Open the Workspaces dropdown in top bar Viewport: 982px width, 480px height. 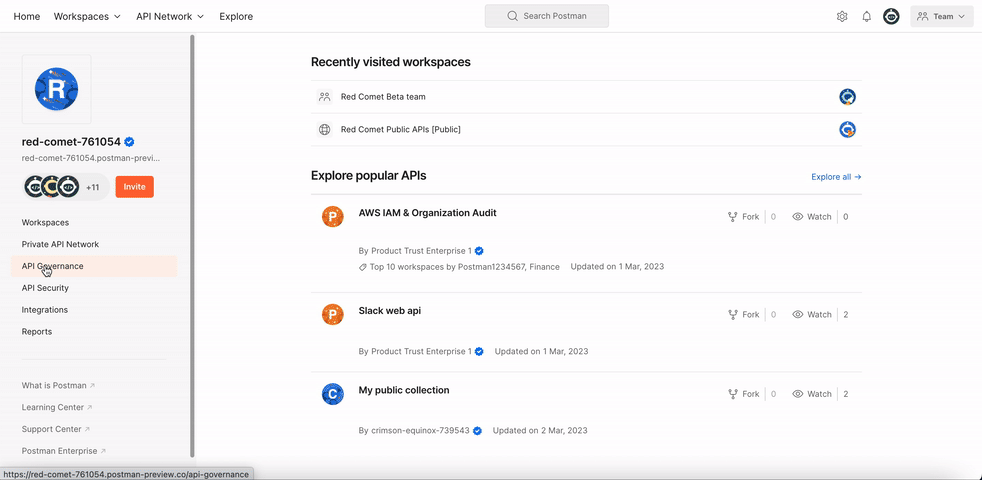[x=87, y=16]
